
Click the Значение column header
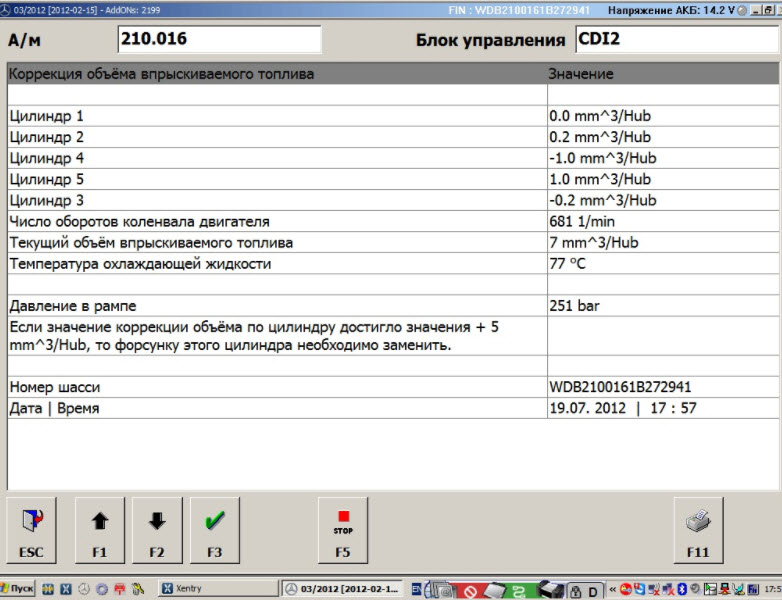(660, 74)
